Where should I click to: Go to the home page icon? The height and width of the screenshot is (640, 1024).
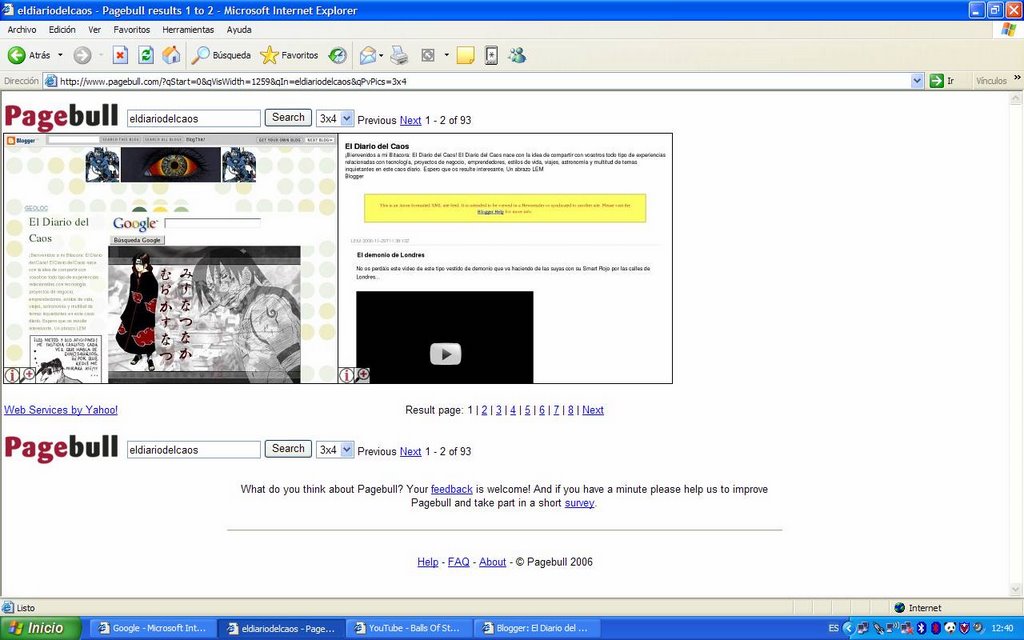pyautogui.click(x=171, y=56)
